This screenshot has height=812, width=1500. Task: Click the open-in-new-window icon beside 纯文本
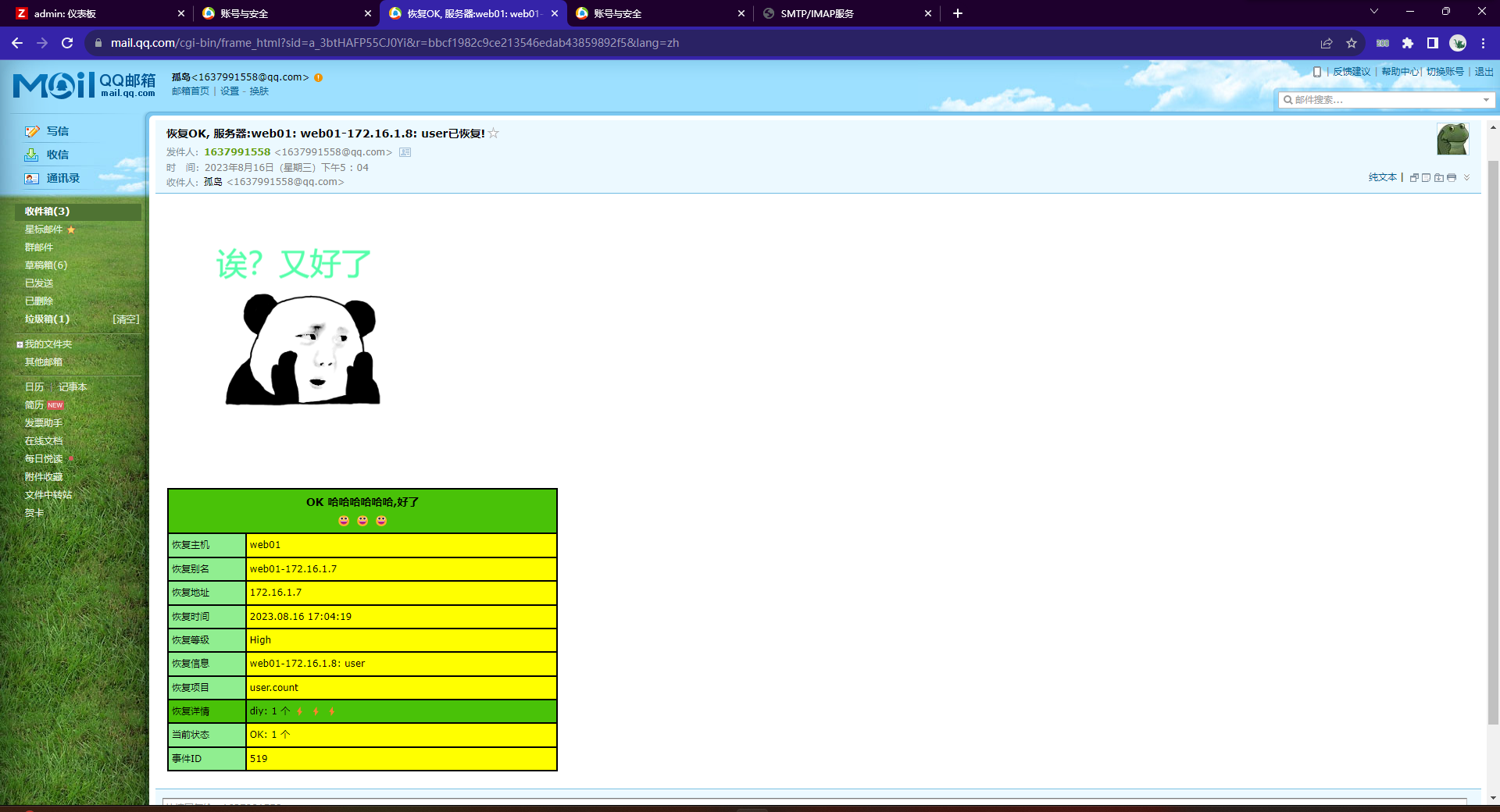(1414, 177)
